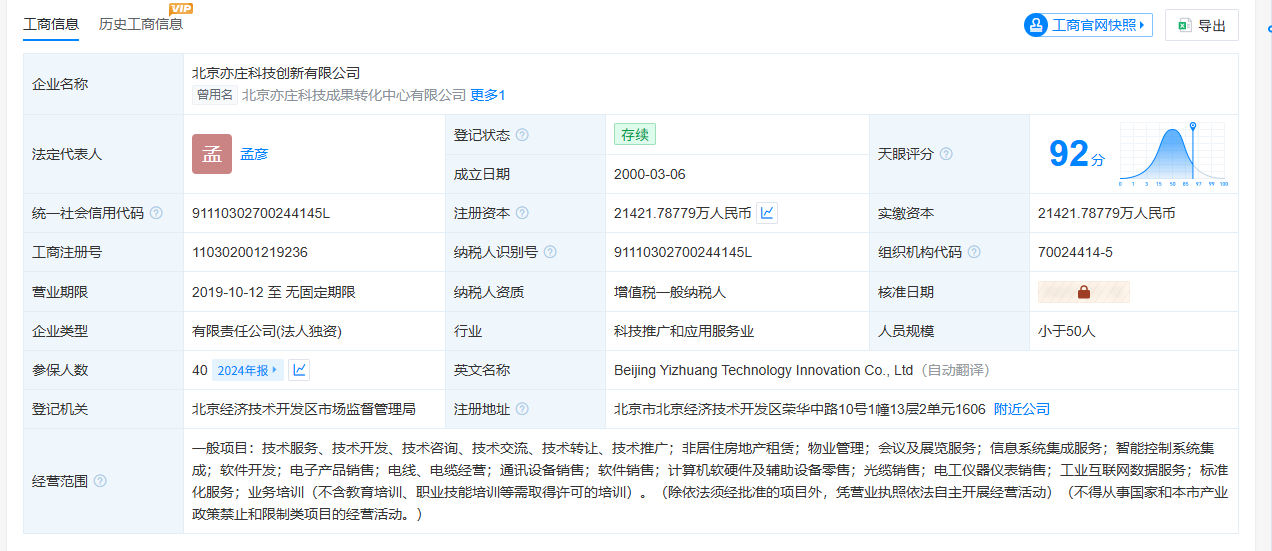The image size is (1272, 551).
Task: Expand the 2024年报 year selector
Action: pos(247,370)
